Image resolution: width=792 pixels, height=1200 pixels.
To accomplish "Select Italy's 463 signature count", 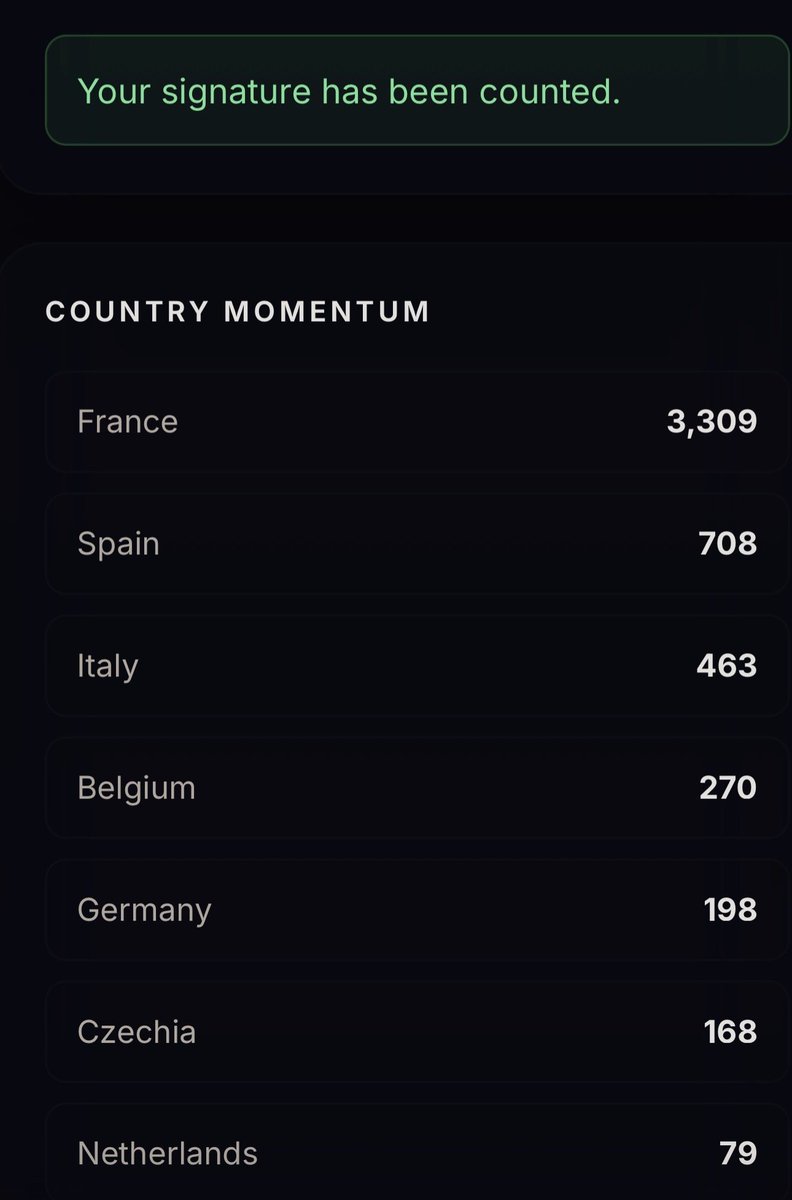I will point(727,666).
